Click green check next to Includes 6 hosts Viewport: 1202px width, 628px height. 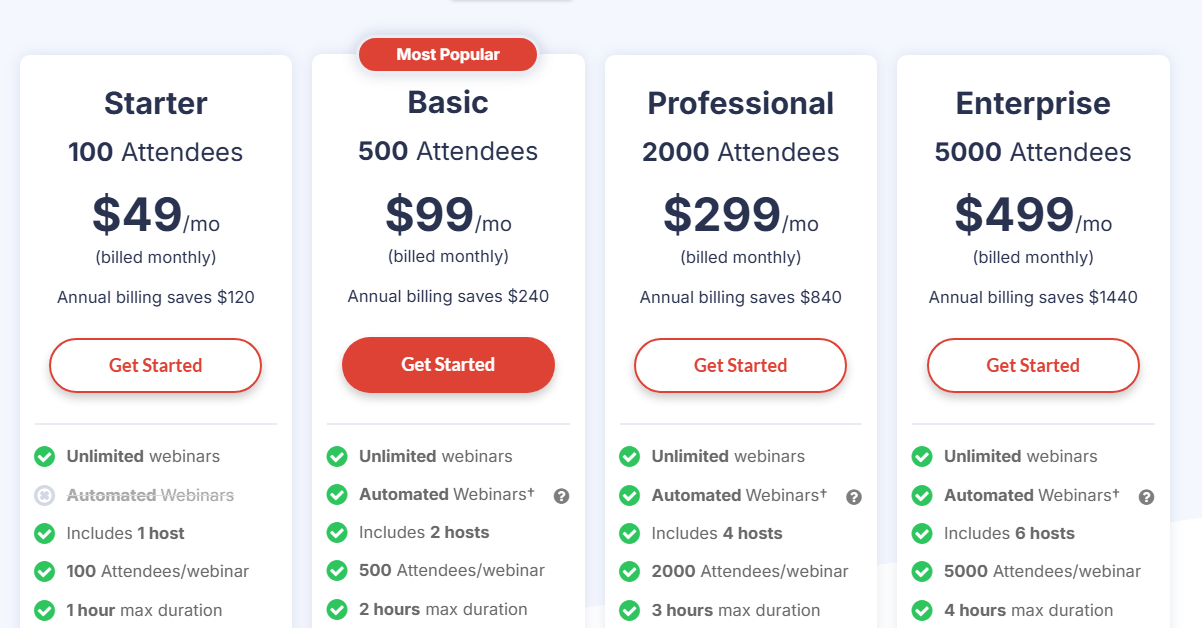coord(922,534)
